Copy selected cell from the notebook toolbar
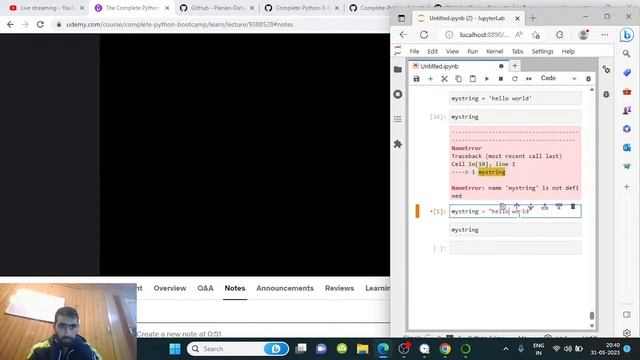Screen dimensions: 640x360 pyautogui.click(x=458, y=79)
